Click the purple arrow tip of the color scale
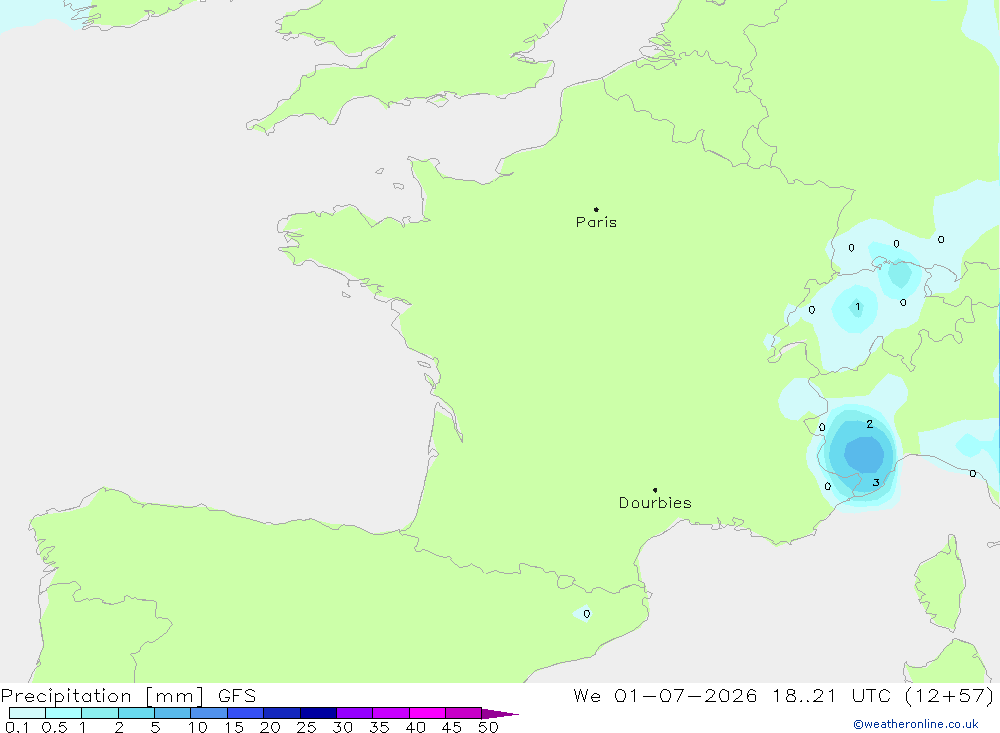This screenshot has height=733, width=1000. [500, 713]
